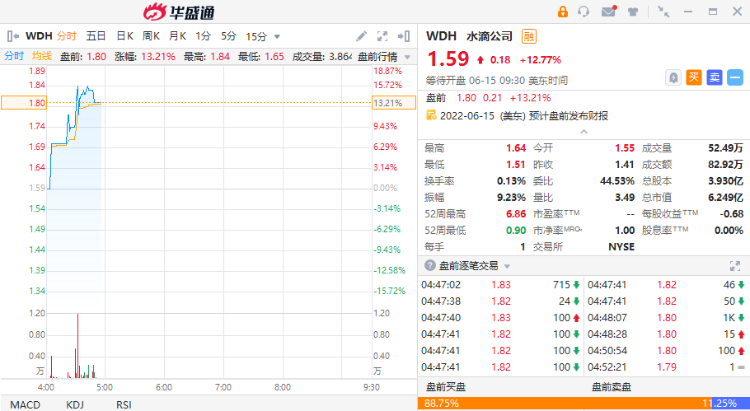Click the 盘前卖盘 header
Screen dimensions: 750x411
coord(611,387)
